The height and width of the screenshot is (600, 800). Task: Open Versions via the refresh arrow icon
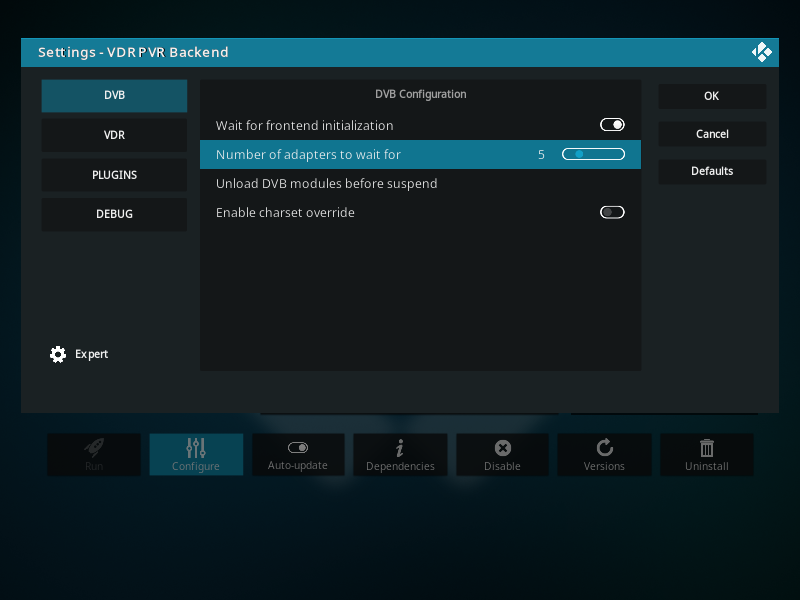pos(604,447)
